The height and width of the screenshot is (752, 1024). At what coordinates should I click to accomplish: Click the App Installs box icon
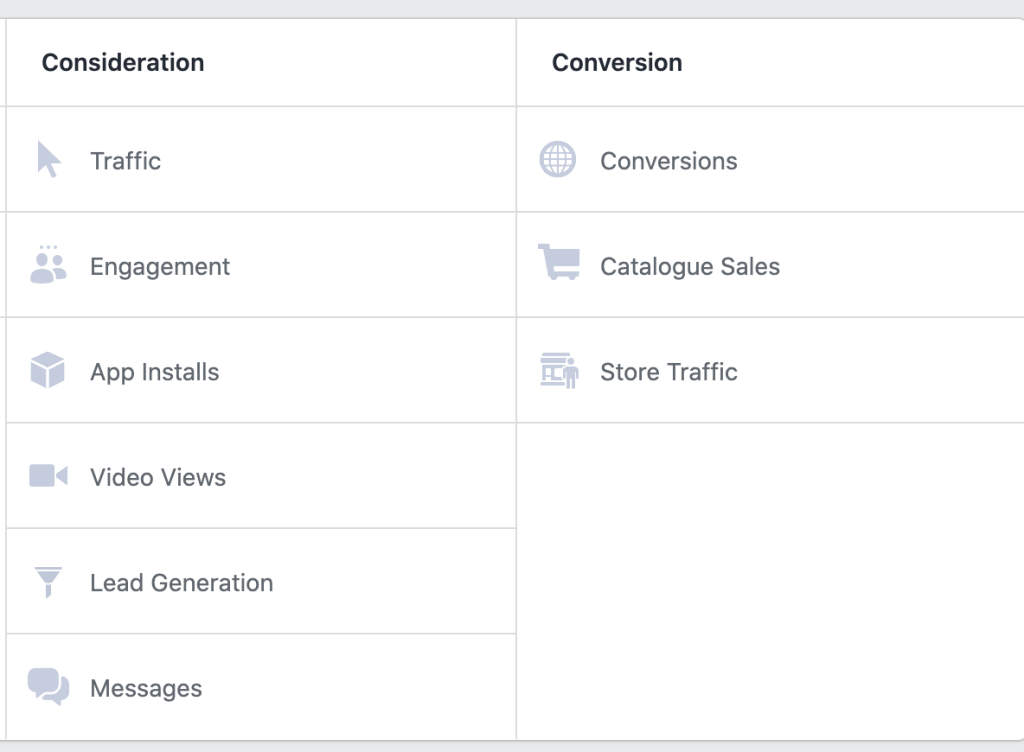click(48, 371)
